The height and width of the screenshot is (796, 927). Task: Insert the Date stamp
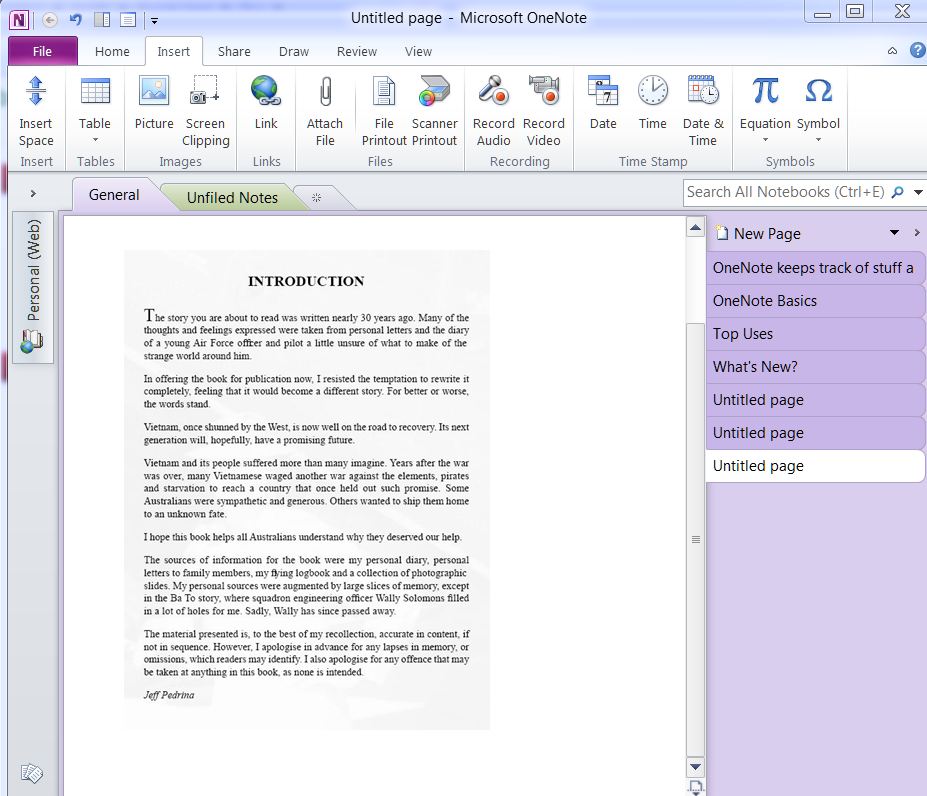point(603,103)
